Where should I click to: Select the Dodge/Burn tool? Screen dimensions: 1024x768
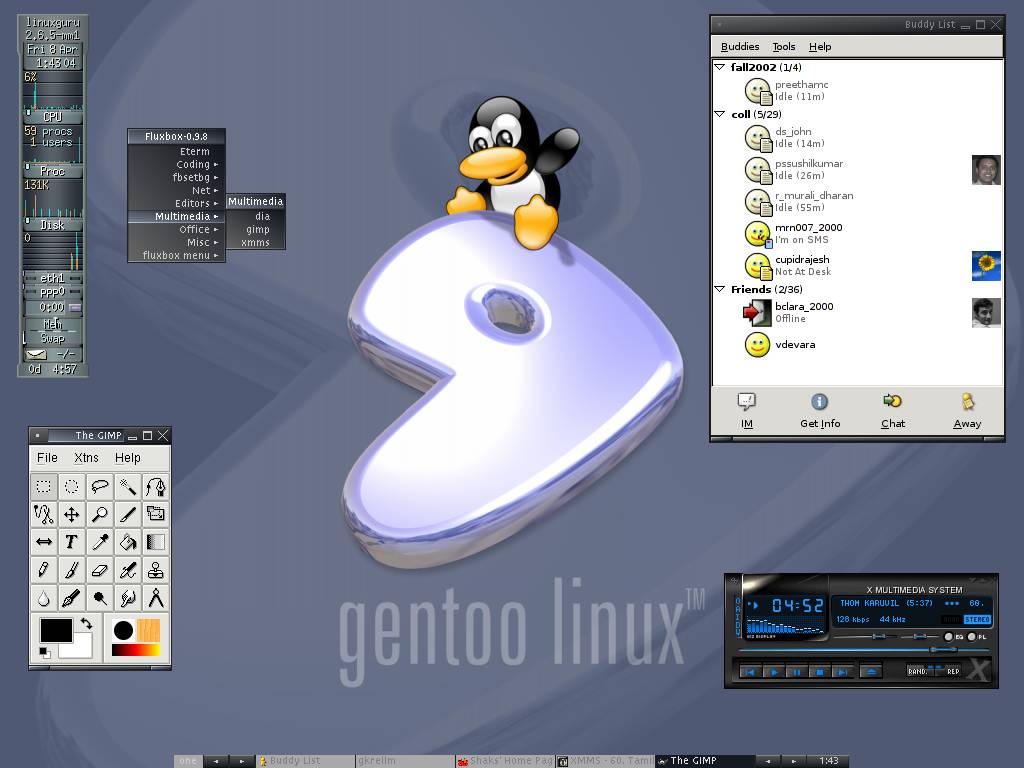[100, 598]
